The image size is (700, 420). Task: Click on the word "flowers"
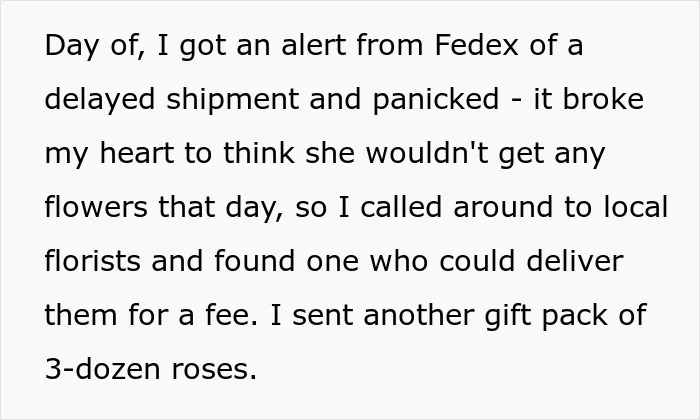tap(96, 207)
